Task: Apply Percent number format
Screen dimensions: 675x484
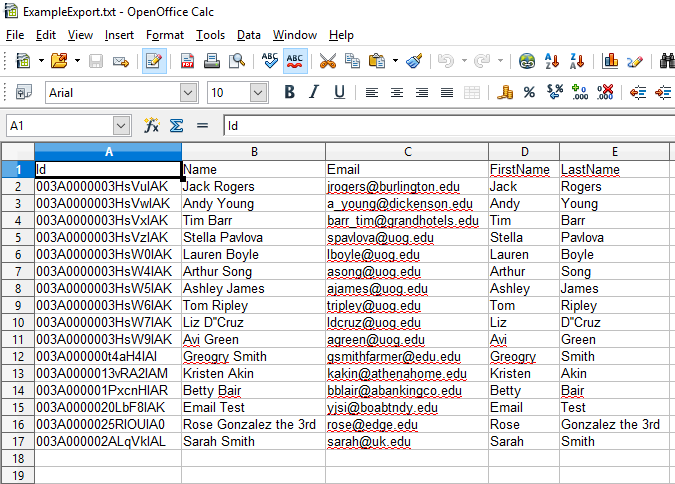Action: (529, 92)
